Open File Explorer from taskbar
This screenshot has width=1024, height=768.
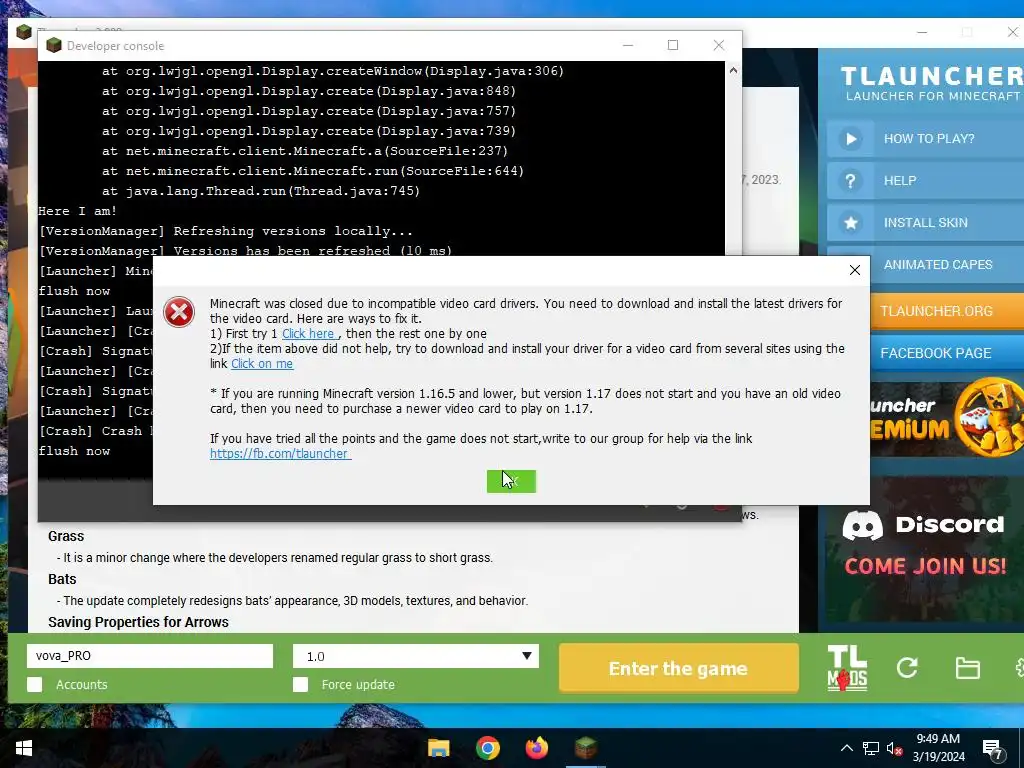pos(439,748)
